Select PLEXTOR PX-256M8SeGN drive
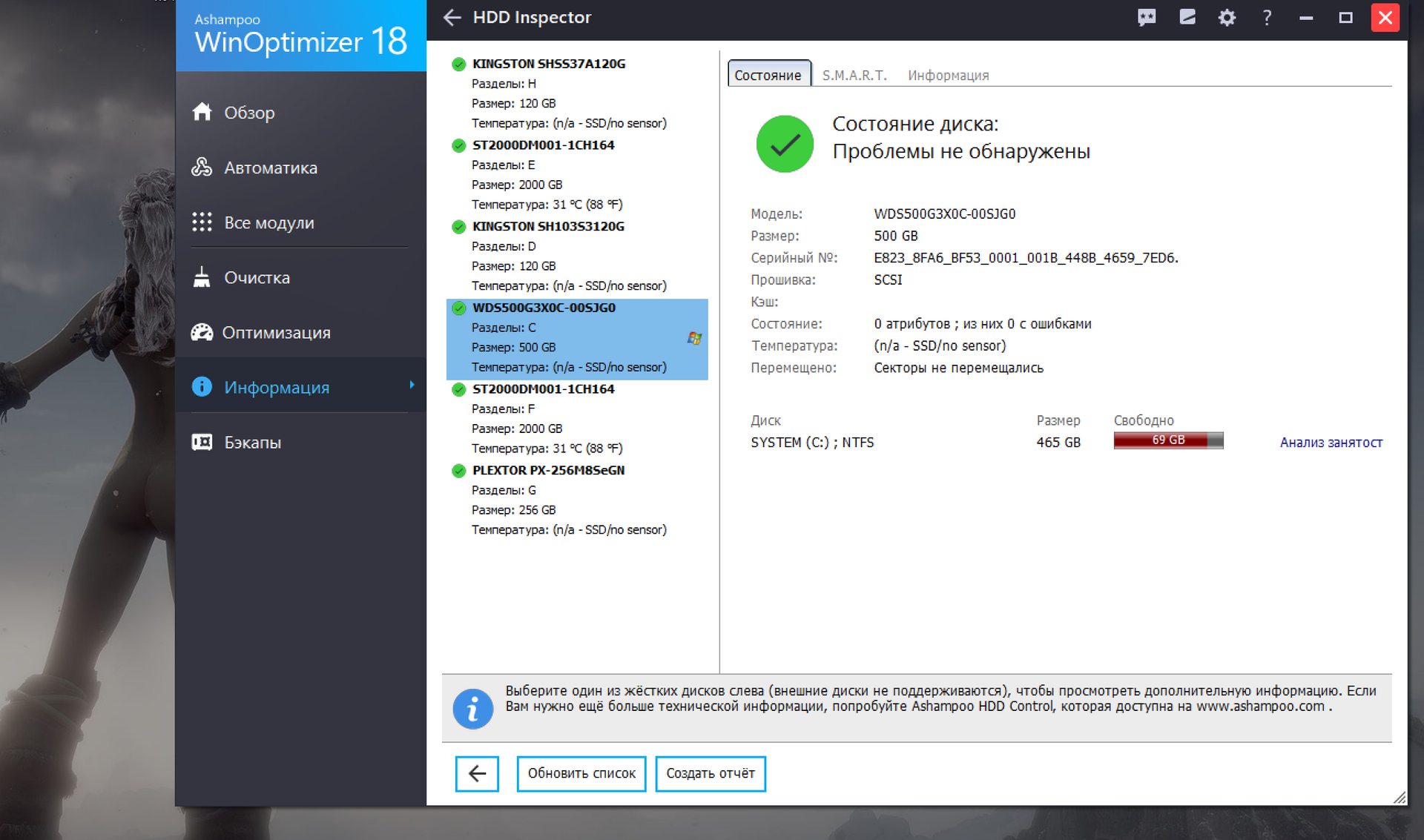 click(x=548, y=470)
